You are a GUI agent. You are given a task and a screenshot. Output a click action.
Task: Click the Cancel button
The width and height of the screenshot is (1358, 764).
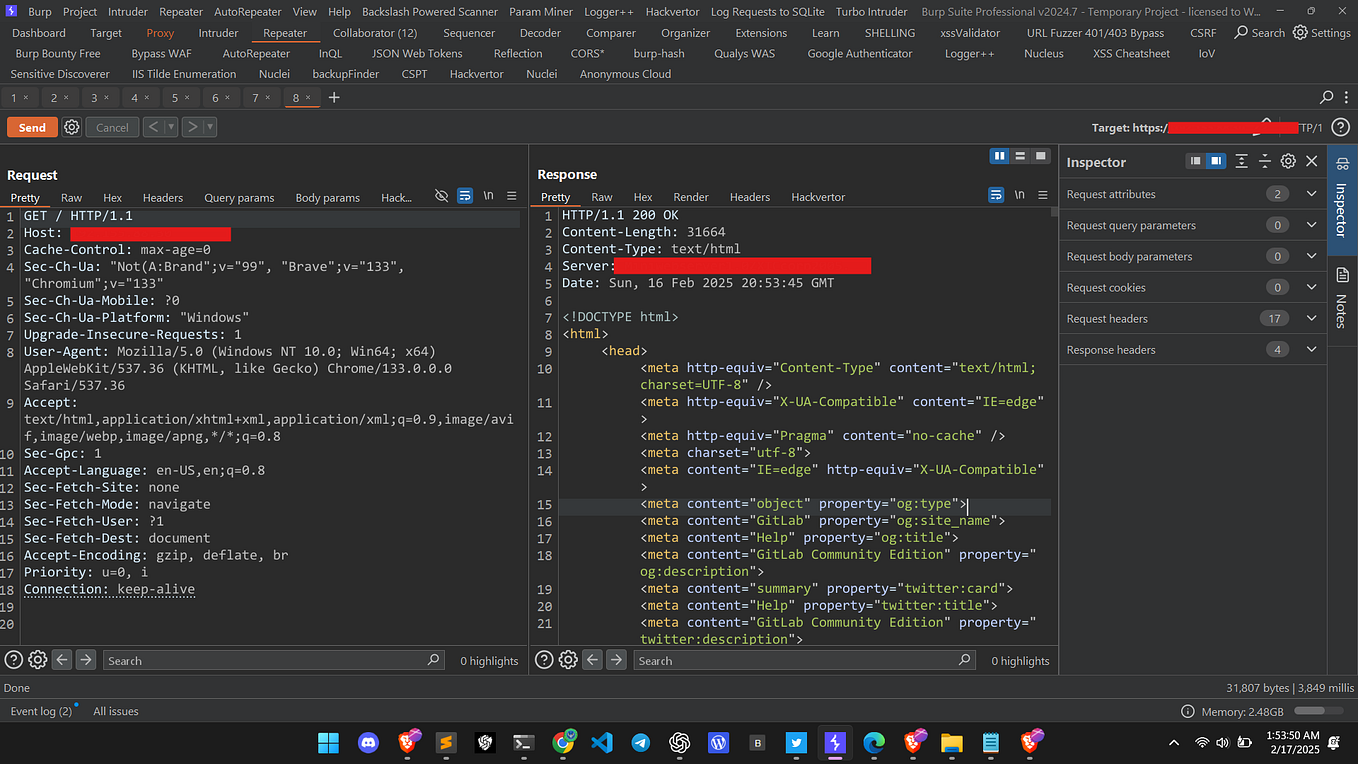click(111, 127)
